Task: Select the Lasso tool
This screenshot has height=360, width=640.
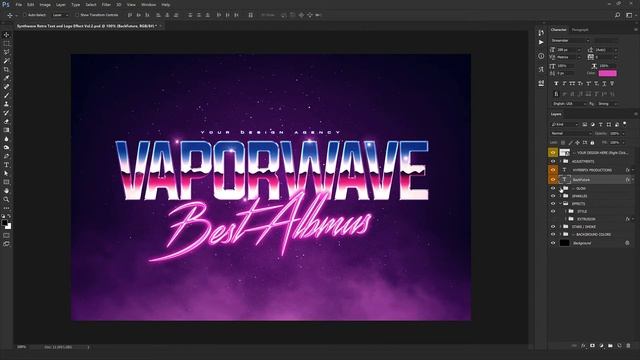Action: click(x=7, y=52)
